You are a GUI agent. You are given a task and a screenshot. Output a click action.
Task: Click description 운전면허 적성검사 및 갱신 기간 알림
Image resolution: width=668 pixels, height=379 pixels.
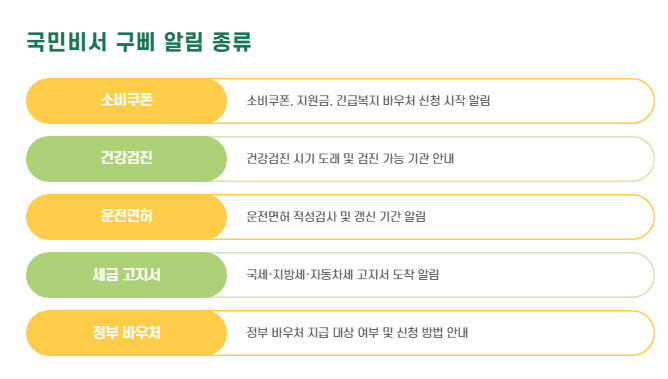pyautogui.click(x=336, y=217)
